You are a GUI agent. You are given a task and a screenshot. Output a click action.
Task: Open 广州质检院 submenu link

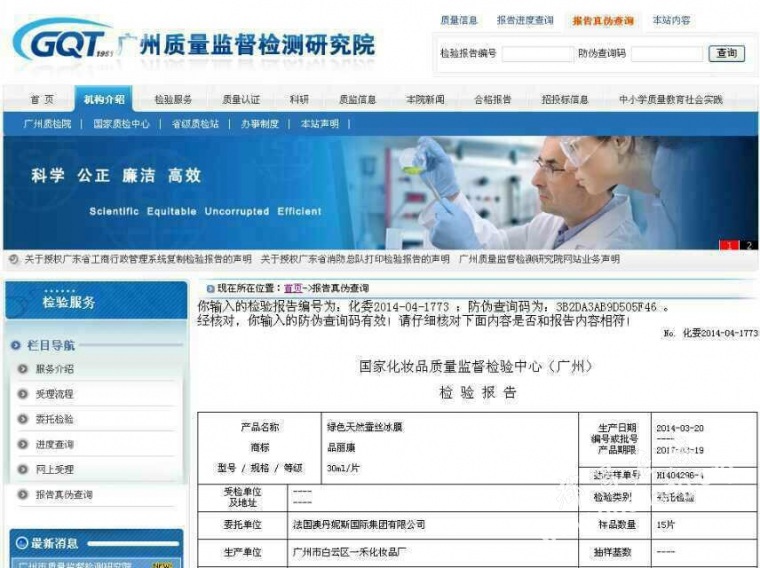click(x=47, y=124)
